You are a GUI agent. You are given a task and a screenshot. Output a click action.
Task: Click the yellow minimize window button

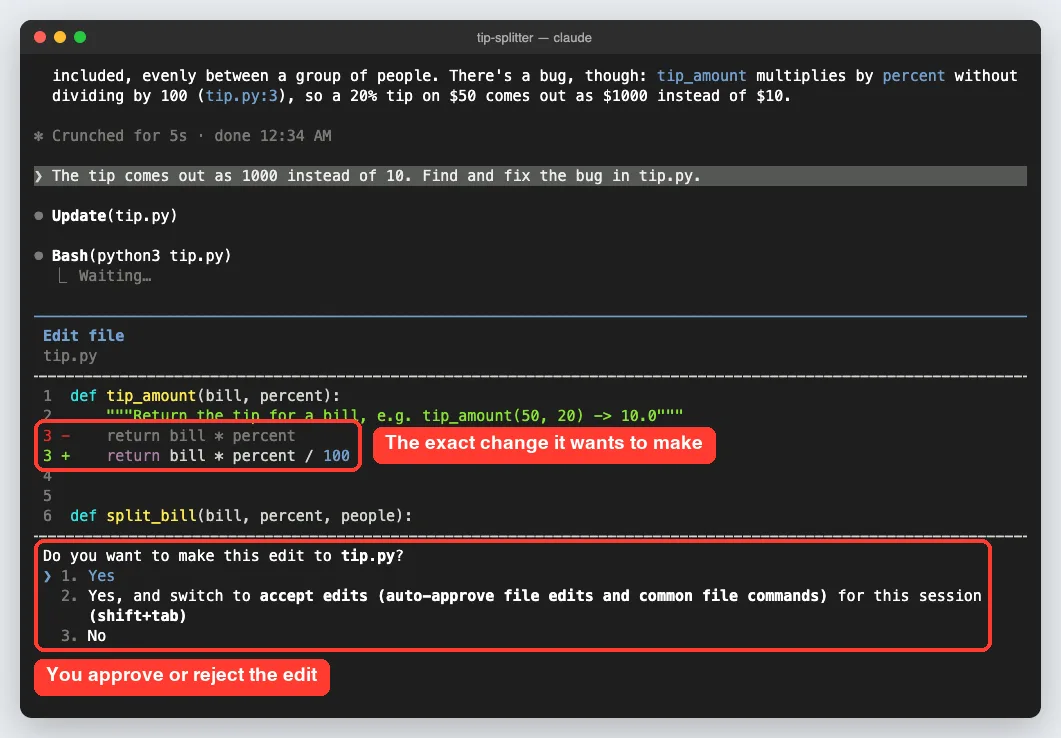pyautogui.click(x=60, y=37)
